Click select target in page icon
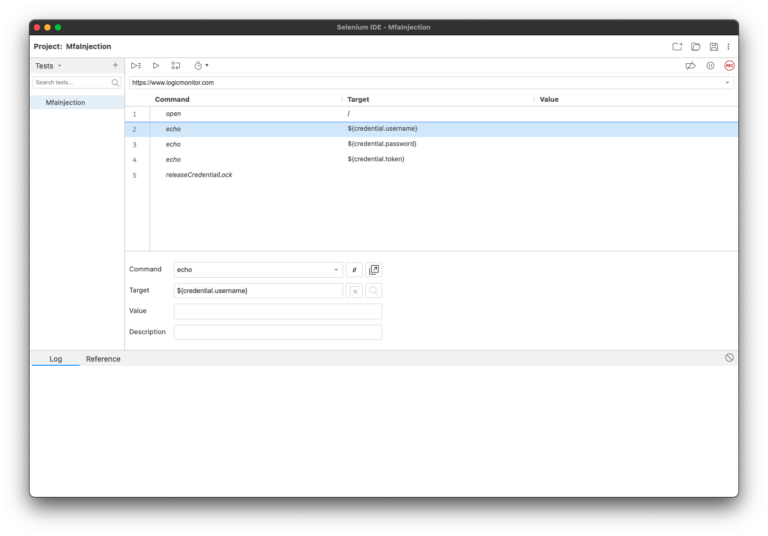Viewport: 768px width, 536px height. click(x=354, y=291)
